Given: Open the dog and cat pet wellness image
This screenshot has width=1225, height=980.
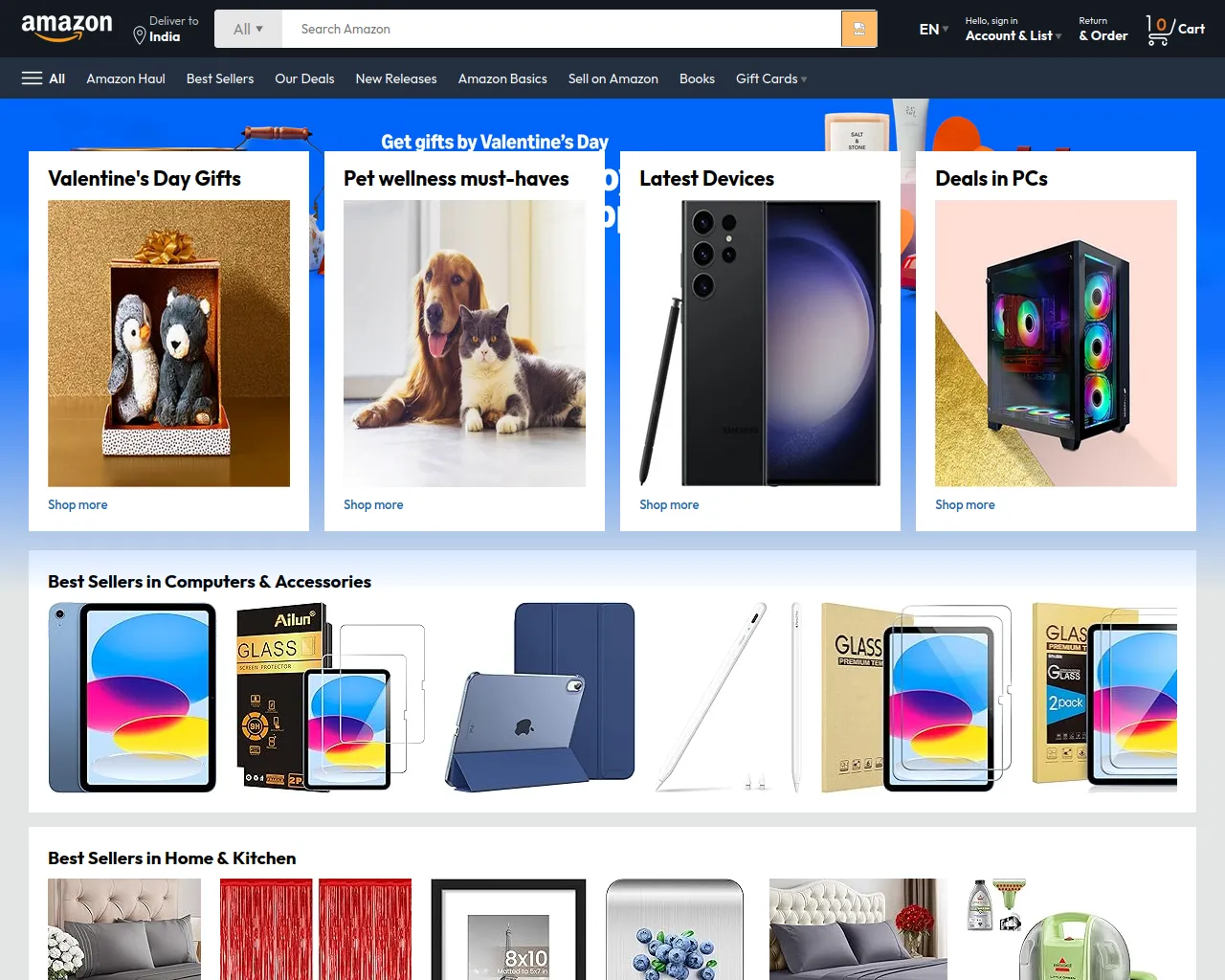Looking at the screenshot, I should coord(464,343).
